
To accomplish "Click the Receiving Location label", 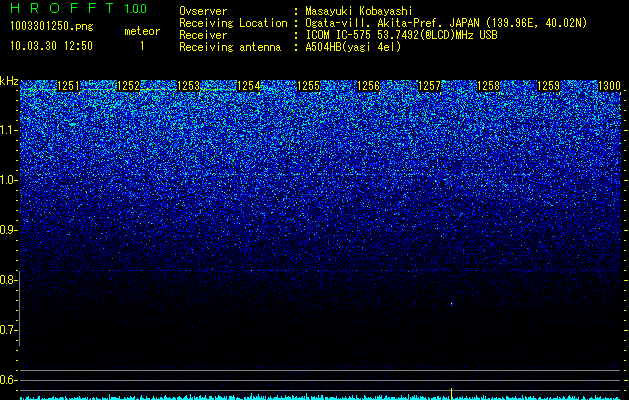I will [x=233, y=23].
